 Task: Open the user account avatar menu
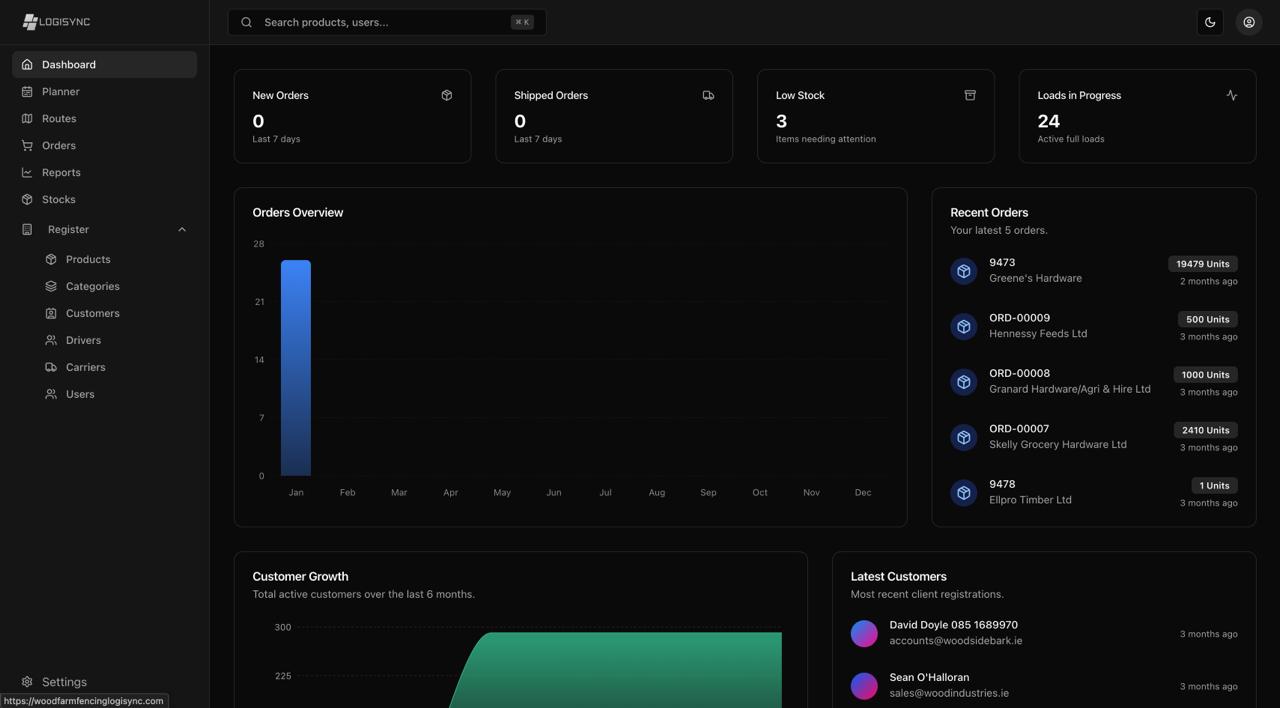coord(1249,22)
